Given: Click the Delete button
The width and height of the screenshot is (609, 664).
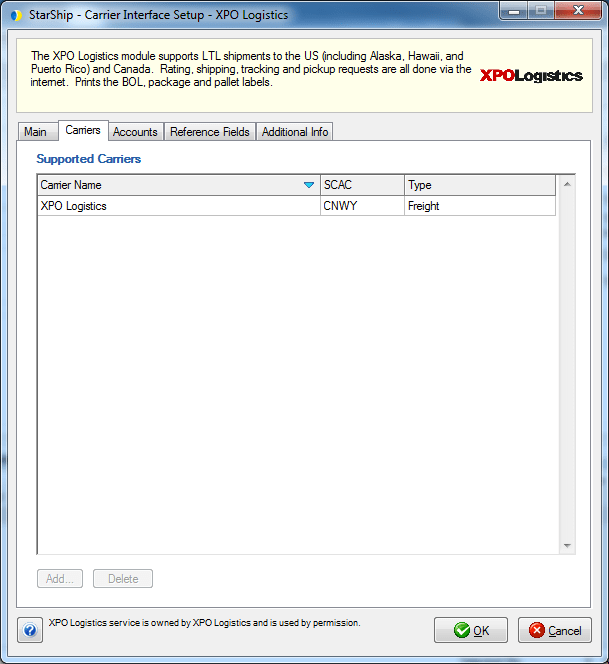Looking at the screenshot, I should pos(123,578).
